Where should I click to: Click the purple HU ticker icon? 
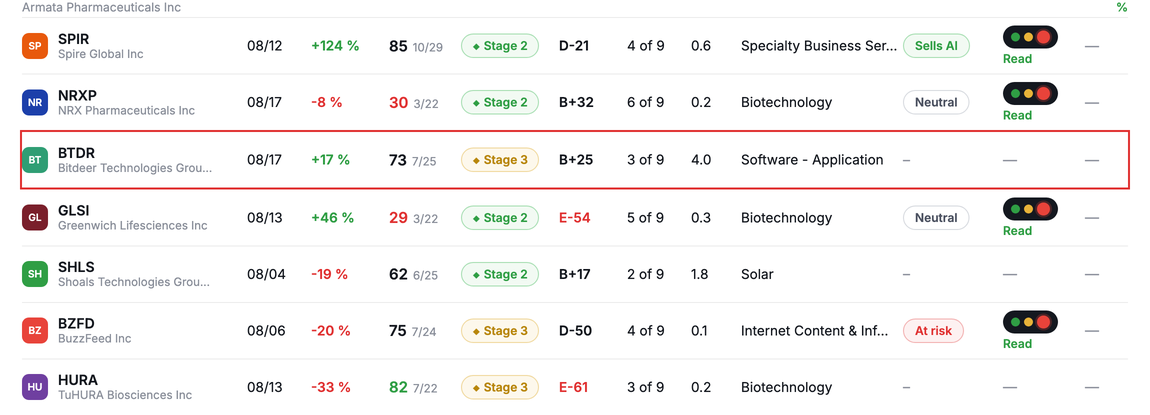(x=34, y=387)
